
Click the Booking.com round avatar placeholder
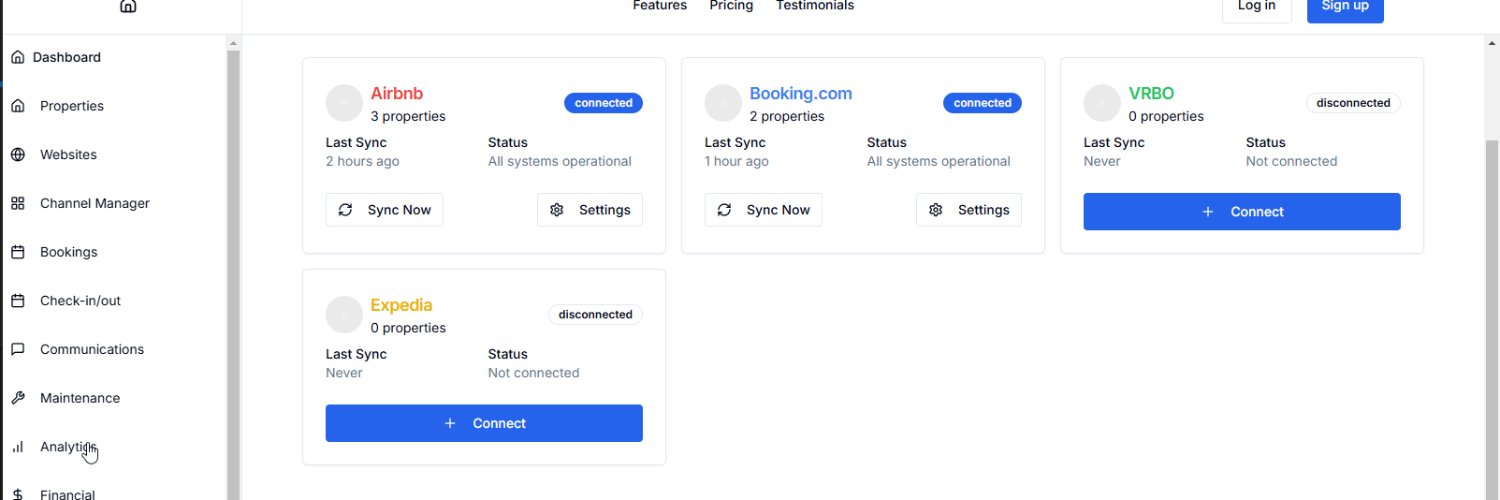723,103
